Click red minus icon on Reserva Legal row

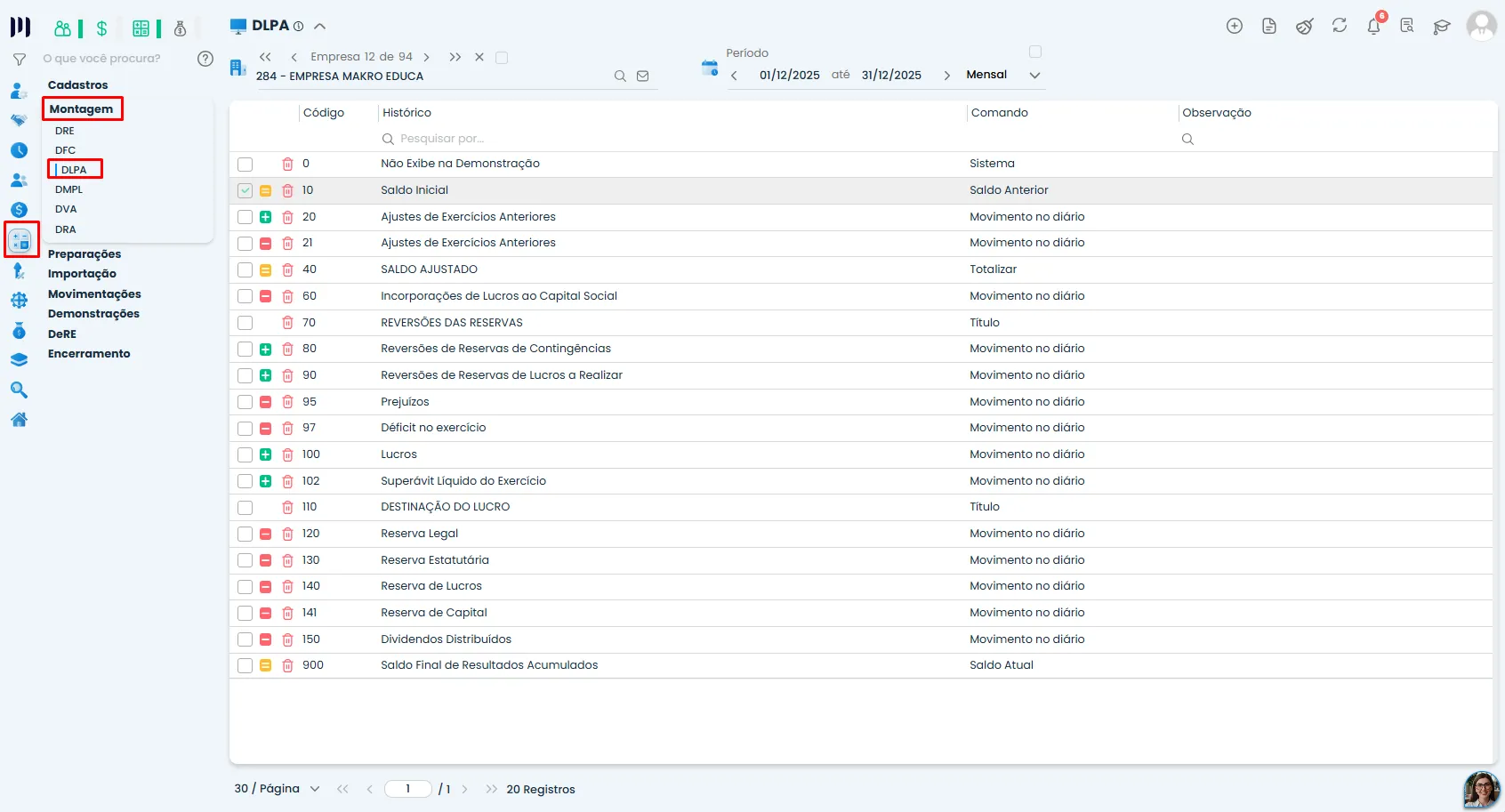[x=265, y=534]
